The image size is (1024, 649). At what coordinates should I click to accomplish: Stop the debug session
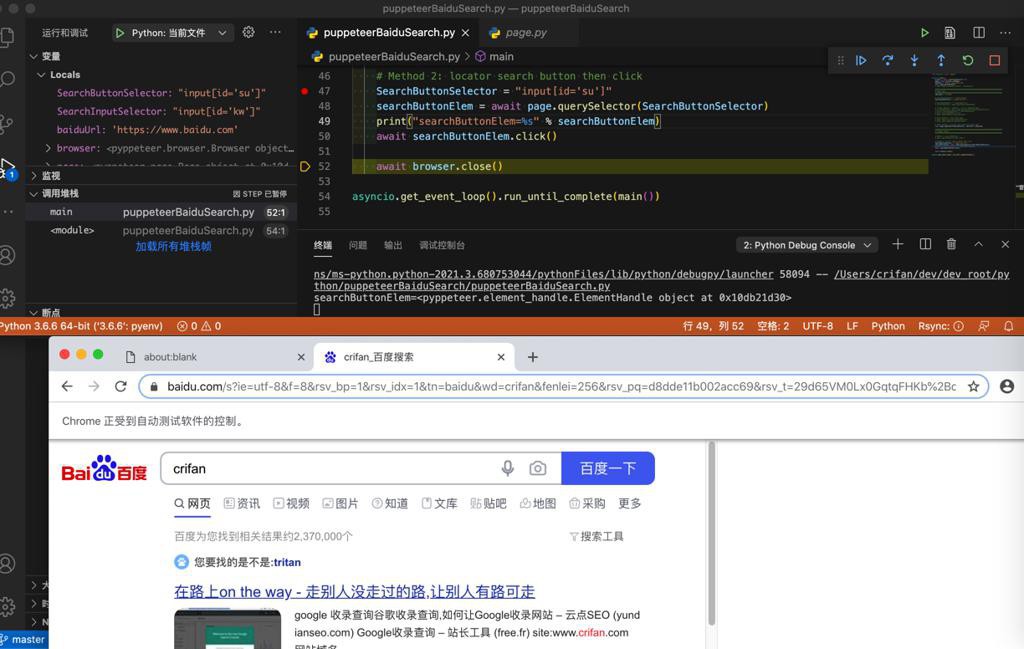coord(995,61)
